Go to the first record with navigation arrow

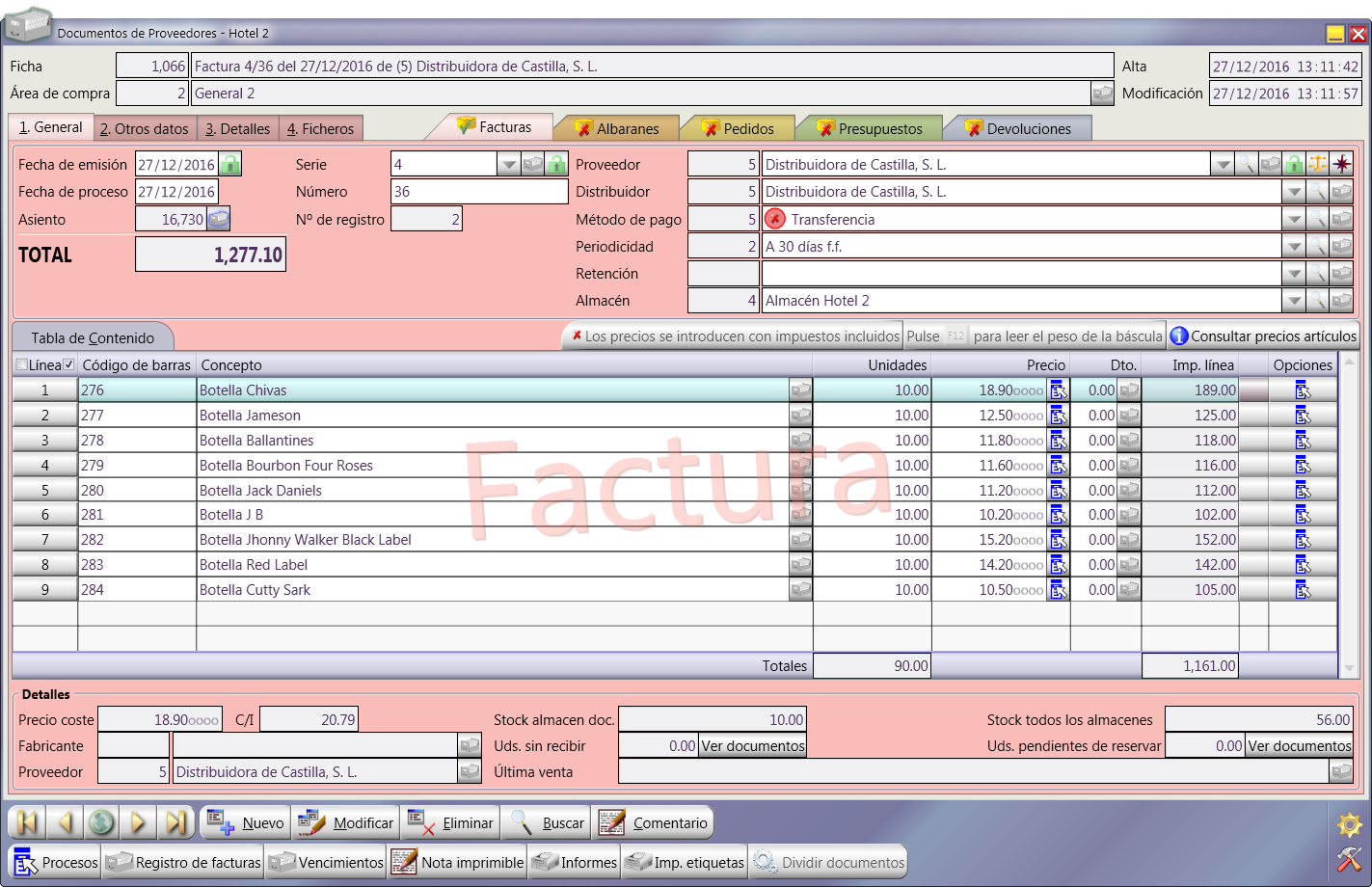pyautogui.click(x=28, y=822)
